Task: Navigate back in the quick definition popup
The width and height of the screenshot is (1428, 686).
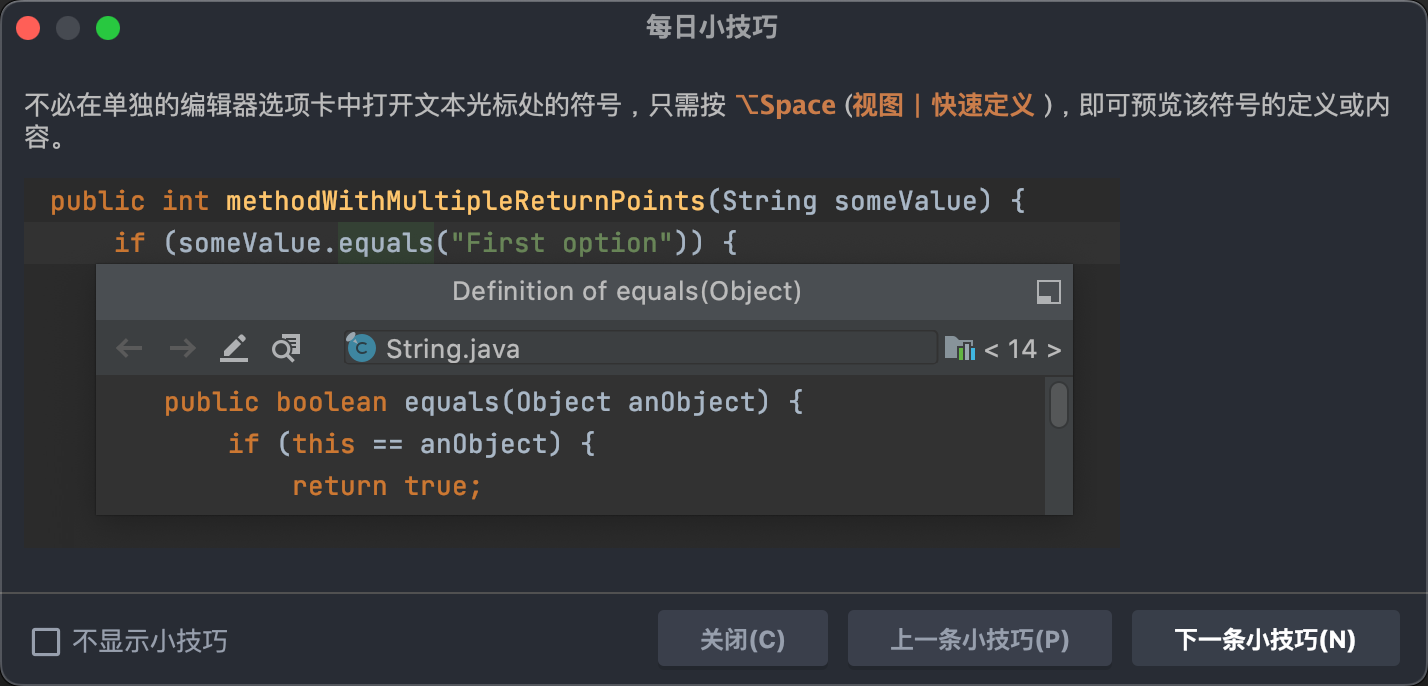Action: tap(128, 348)
